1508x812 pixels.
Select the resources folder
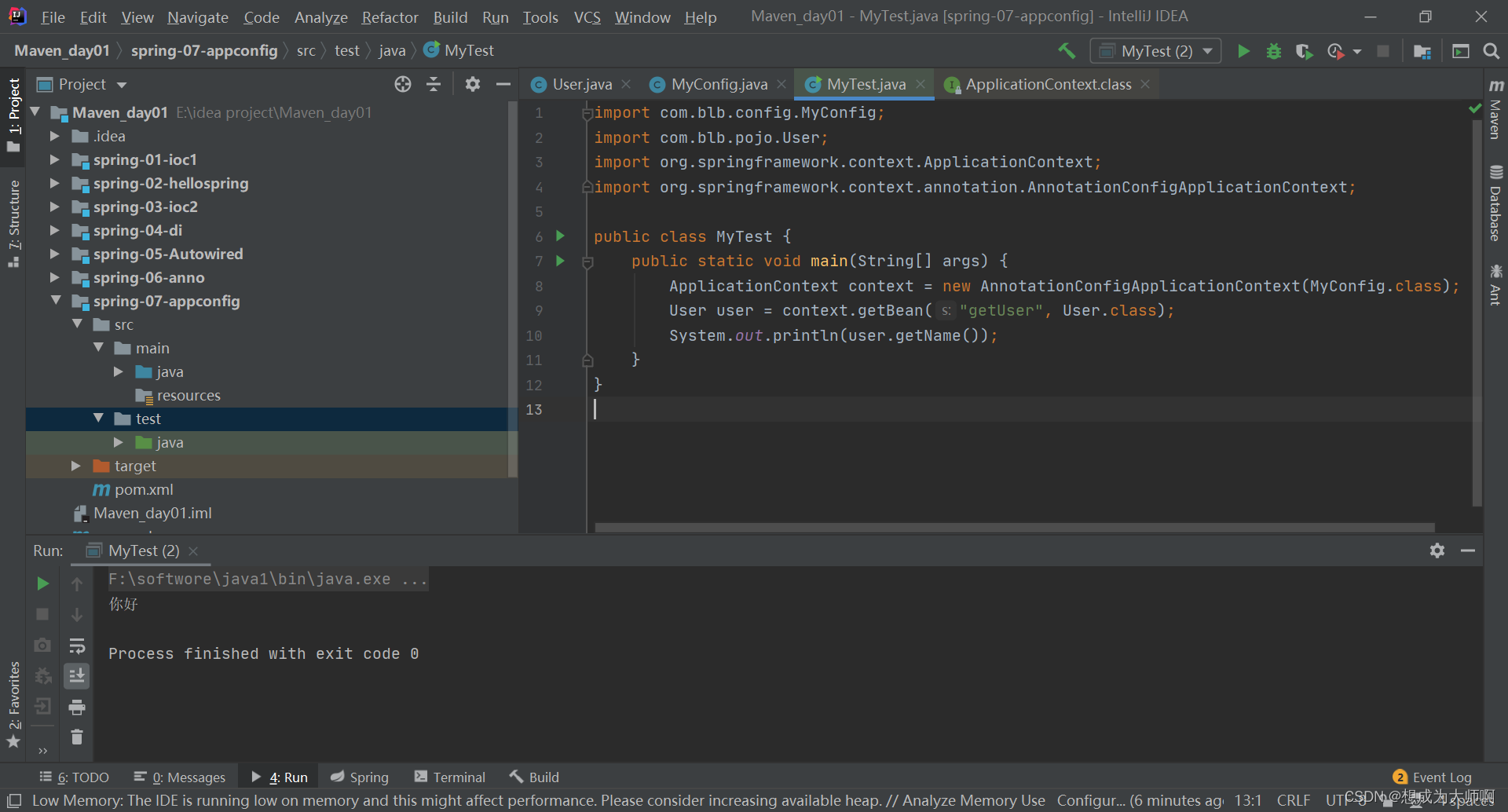(188, 395)
